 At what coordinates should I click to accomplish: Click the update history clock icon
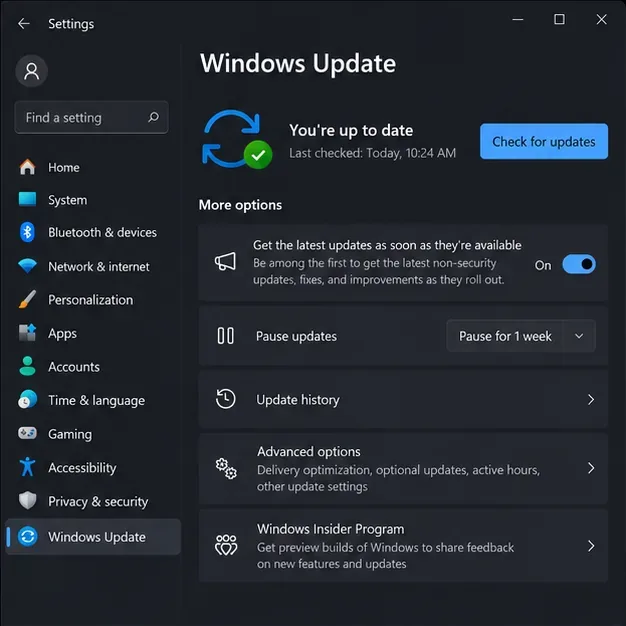click(226, 399)
